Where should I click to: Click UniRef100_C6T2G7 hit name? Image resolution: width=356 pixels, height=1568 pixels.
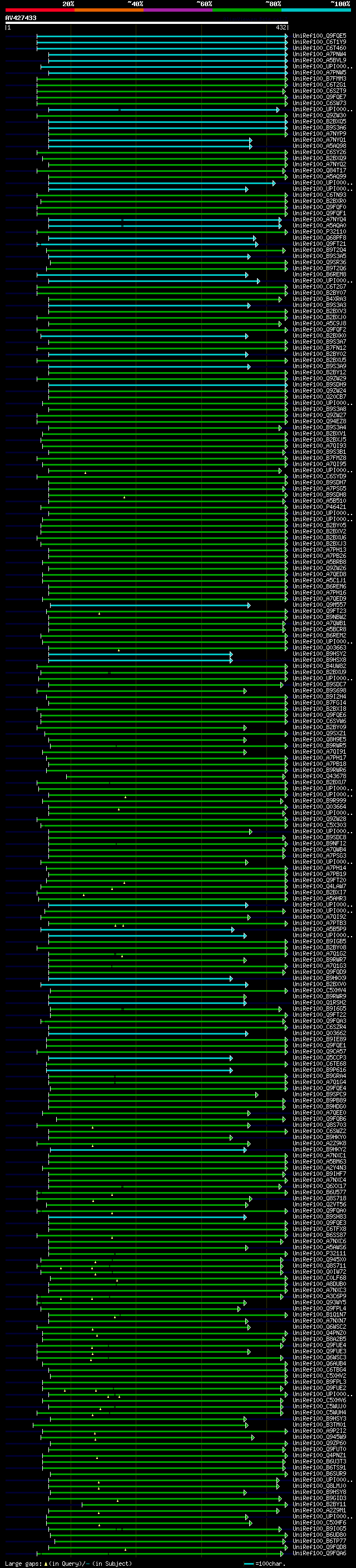(319, 286)
